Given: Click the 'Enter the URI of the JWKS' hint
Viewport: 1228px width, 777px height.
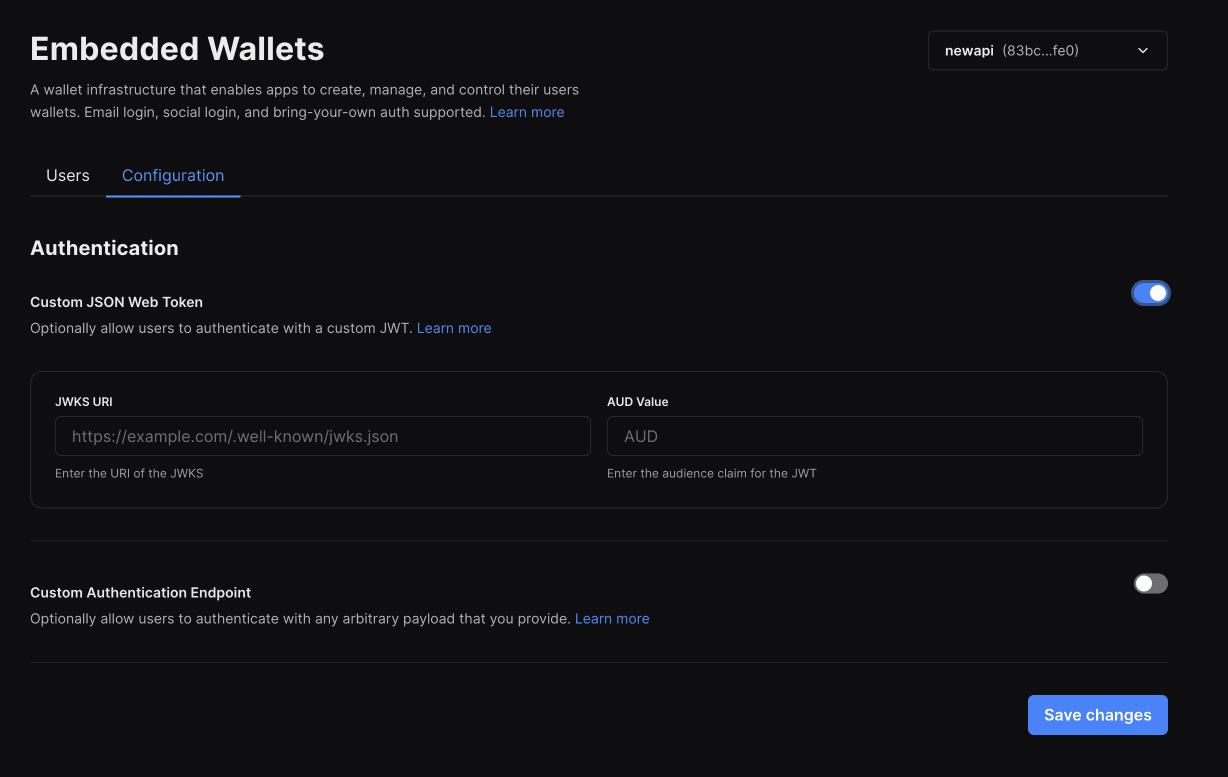Looking at the screenshot, I should (129, 473).
